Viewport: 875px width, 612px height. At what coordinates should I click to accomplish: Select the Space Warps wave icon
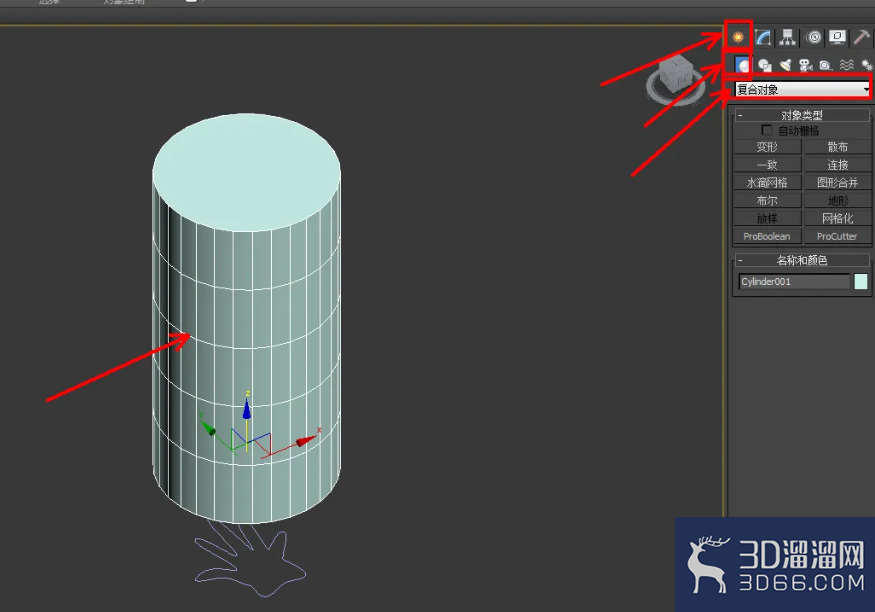847,65
